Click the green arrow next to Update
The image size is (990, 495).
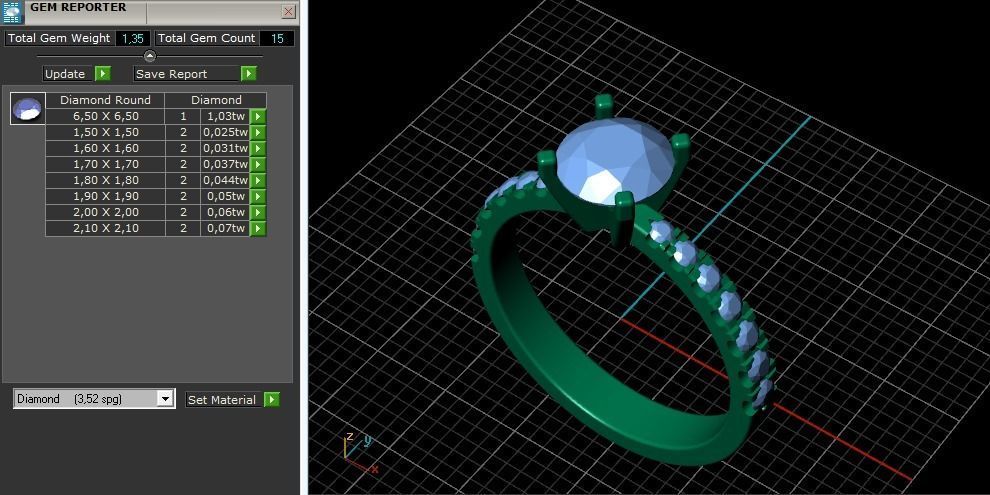(103, 74)
